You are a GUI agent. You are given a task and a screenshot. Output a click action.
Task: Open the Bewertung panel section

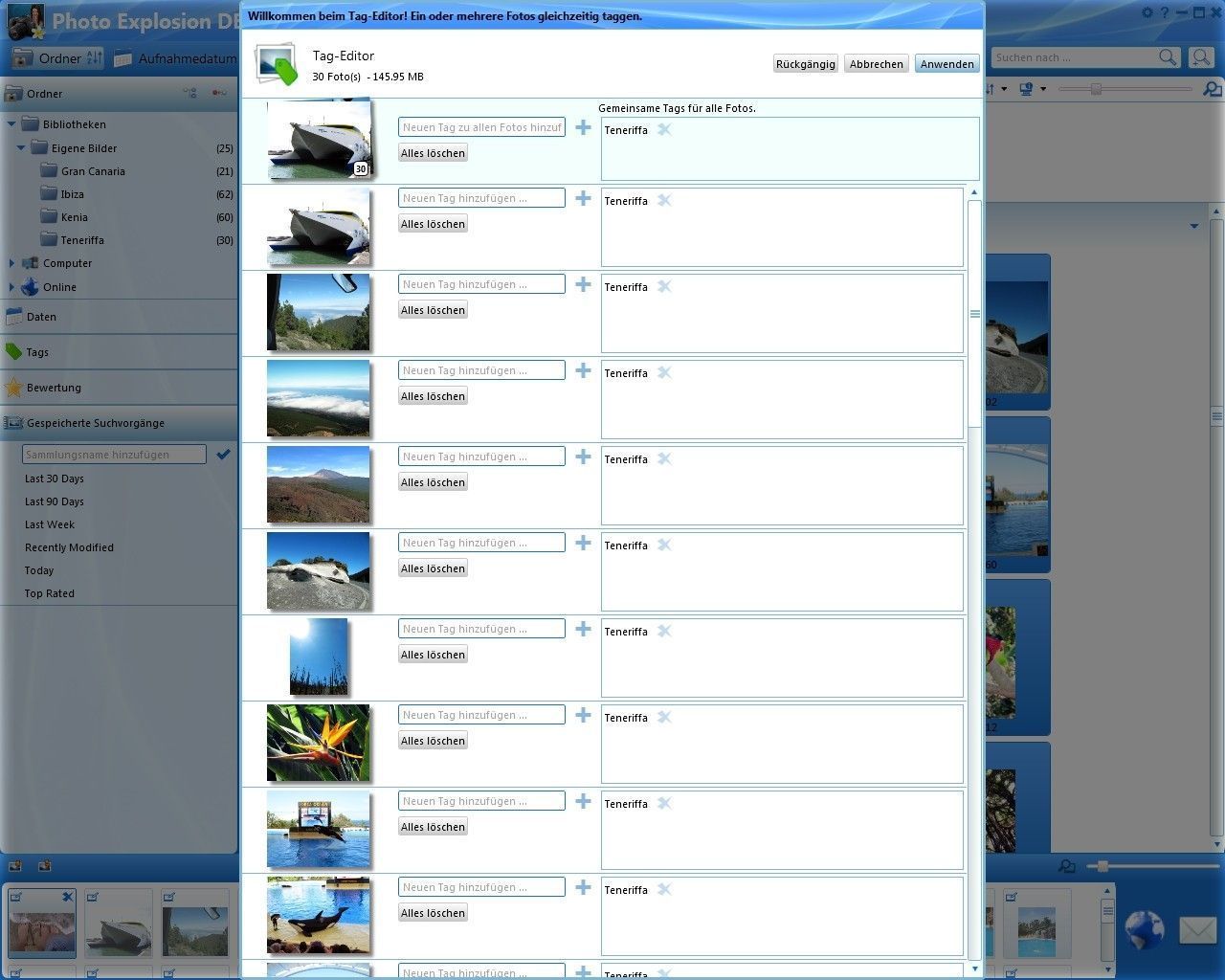click(54, 388)
